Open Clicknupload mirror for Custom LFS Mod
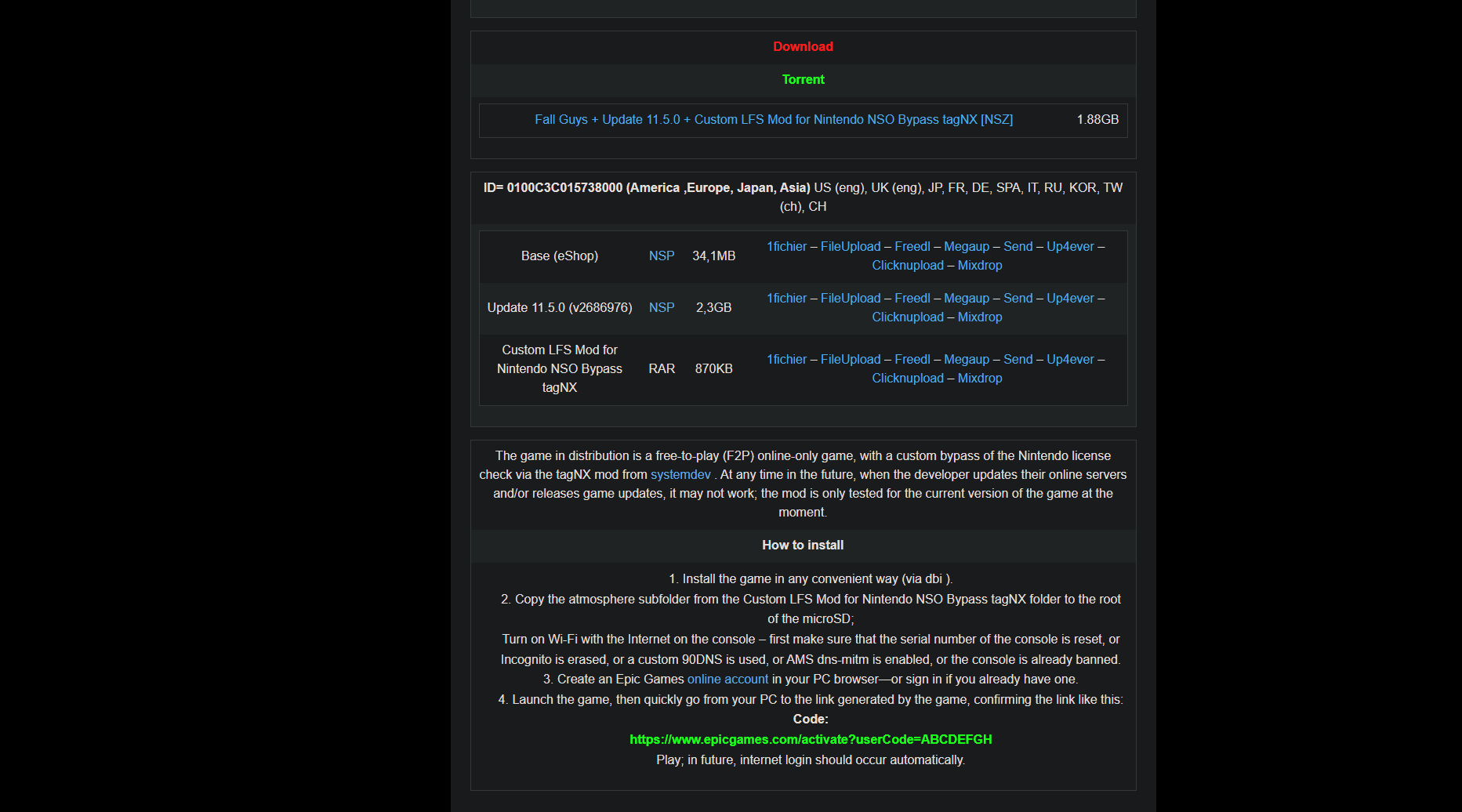This screenshot has height=812, width=1462. point(908,379)
